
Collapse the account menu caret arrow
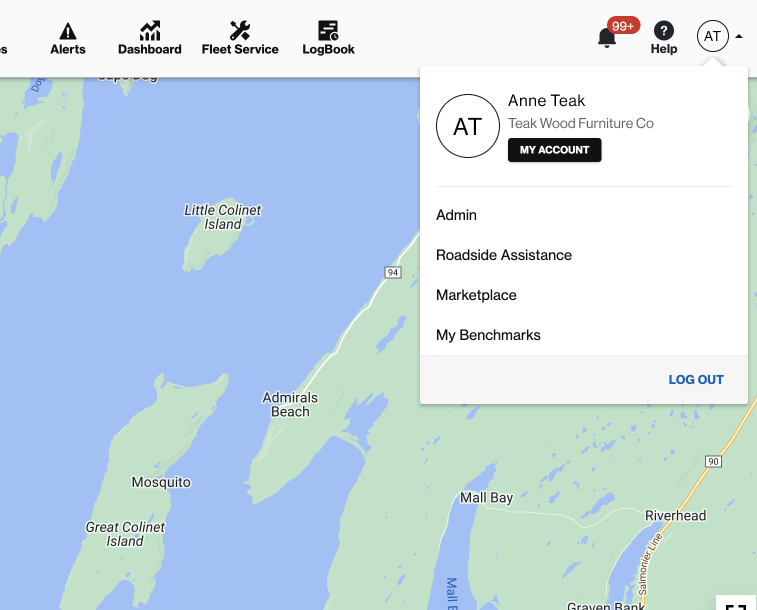point(739,37)
